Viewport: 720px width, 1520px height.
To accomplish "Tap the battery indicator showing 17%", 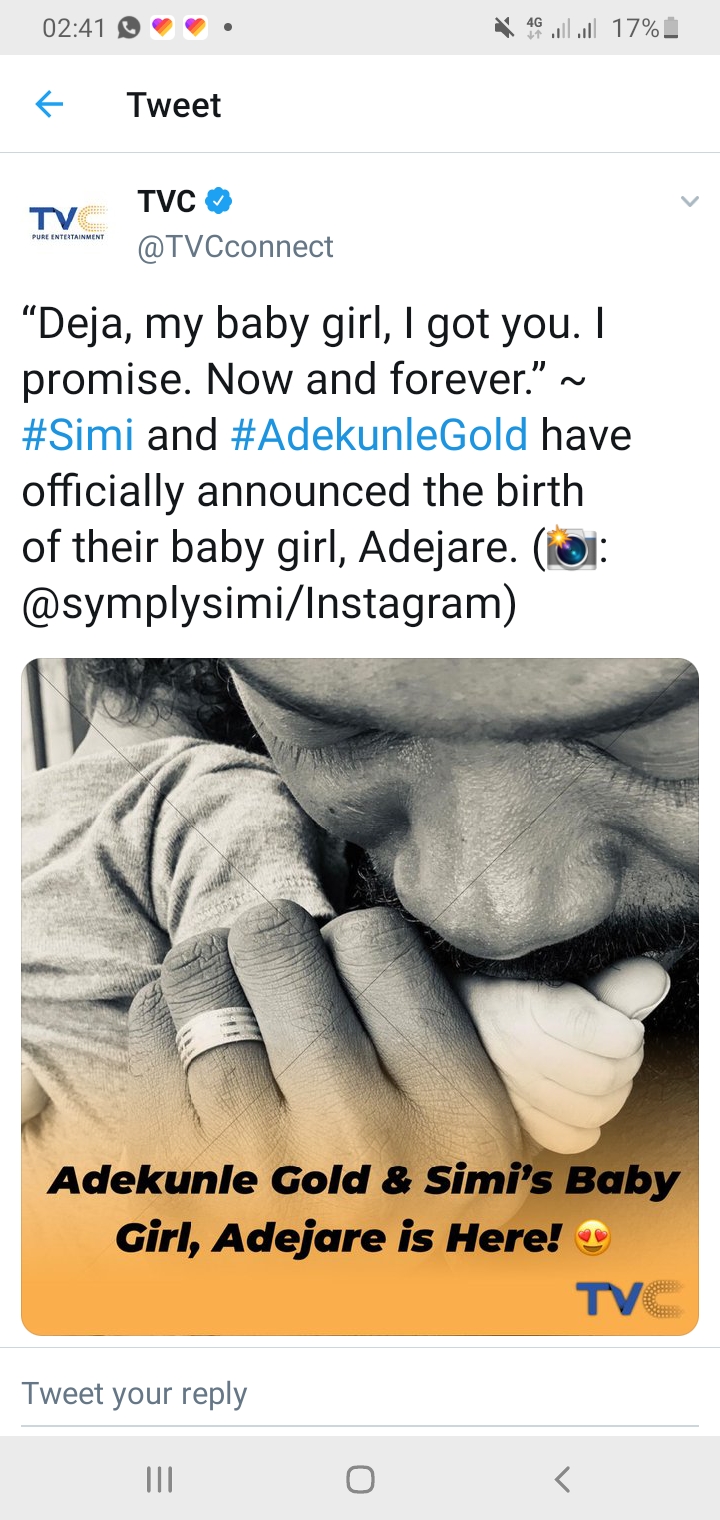I will click(646, 28).
